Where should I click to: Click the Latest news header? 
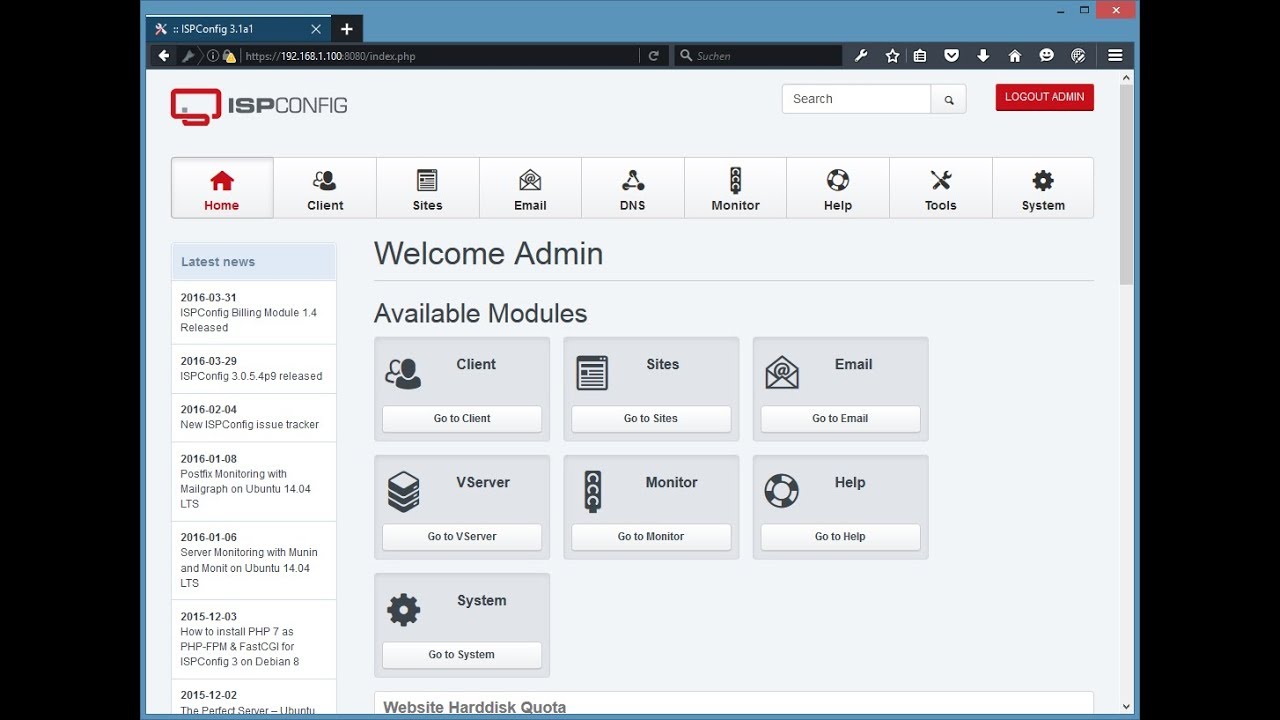(x=254, y=262)
